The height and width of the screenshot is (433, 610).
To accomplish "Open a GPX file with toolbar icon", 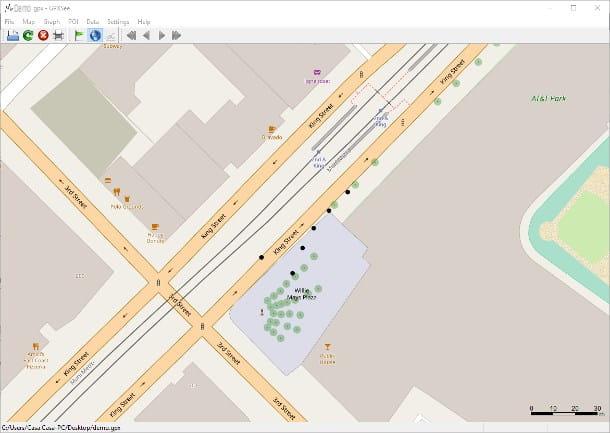I will point(13,35).
